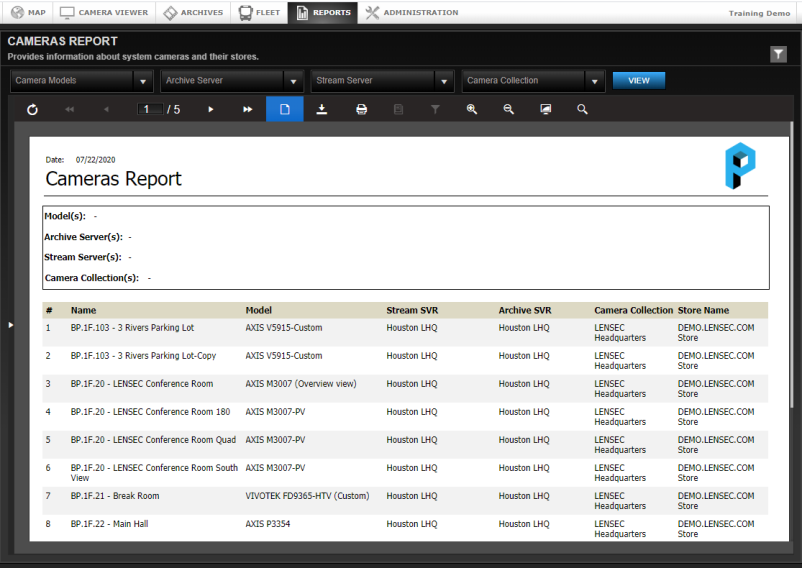The width and height of the screenshot is (802, 568).
Task: Click the Archive SVR column header
Action: [x=525, y=310]
